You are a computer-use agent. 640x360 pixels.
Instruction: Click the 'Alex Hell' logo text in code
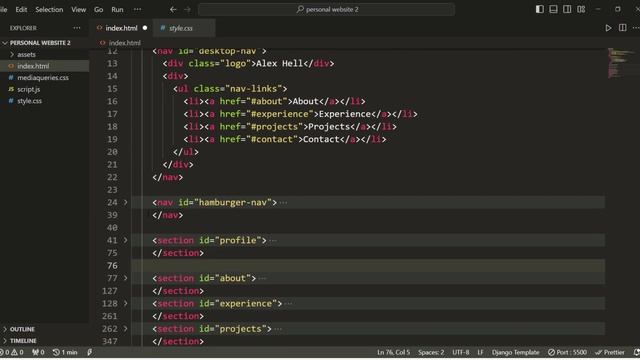(280, 63)
